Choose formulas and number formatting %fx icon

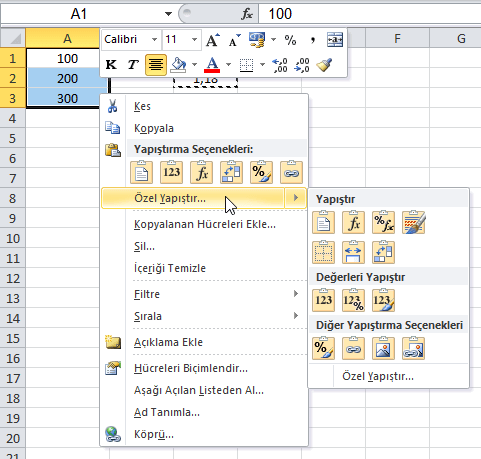383,222
